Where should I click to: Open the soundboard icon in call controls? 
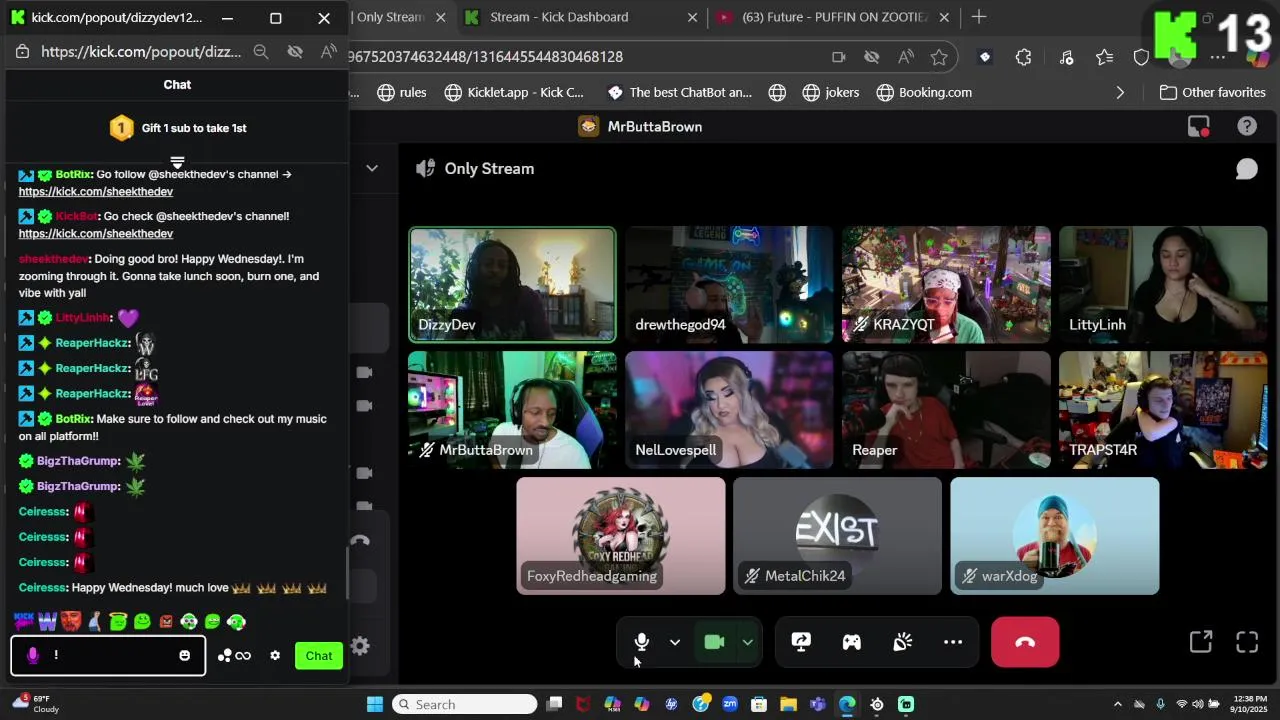(902, 642)
